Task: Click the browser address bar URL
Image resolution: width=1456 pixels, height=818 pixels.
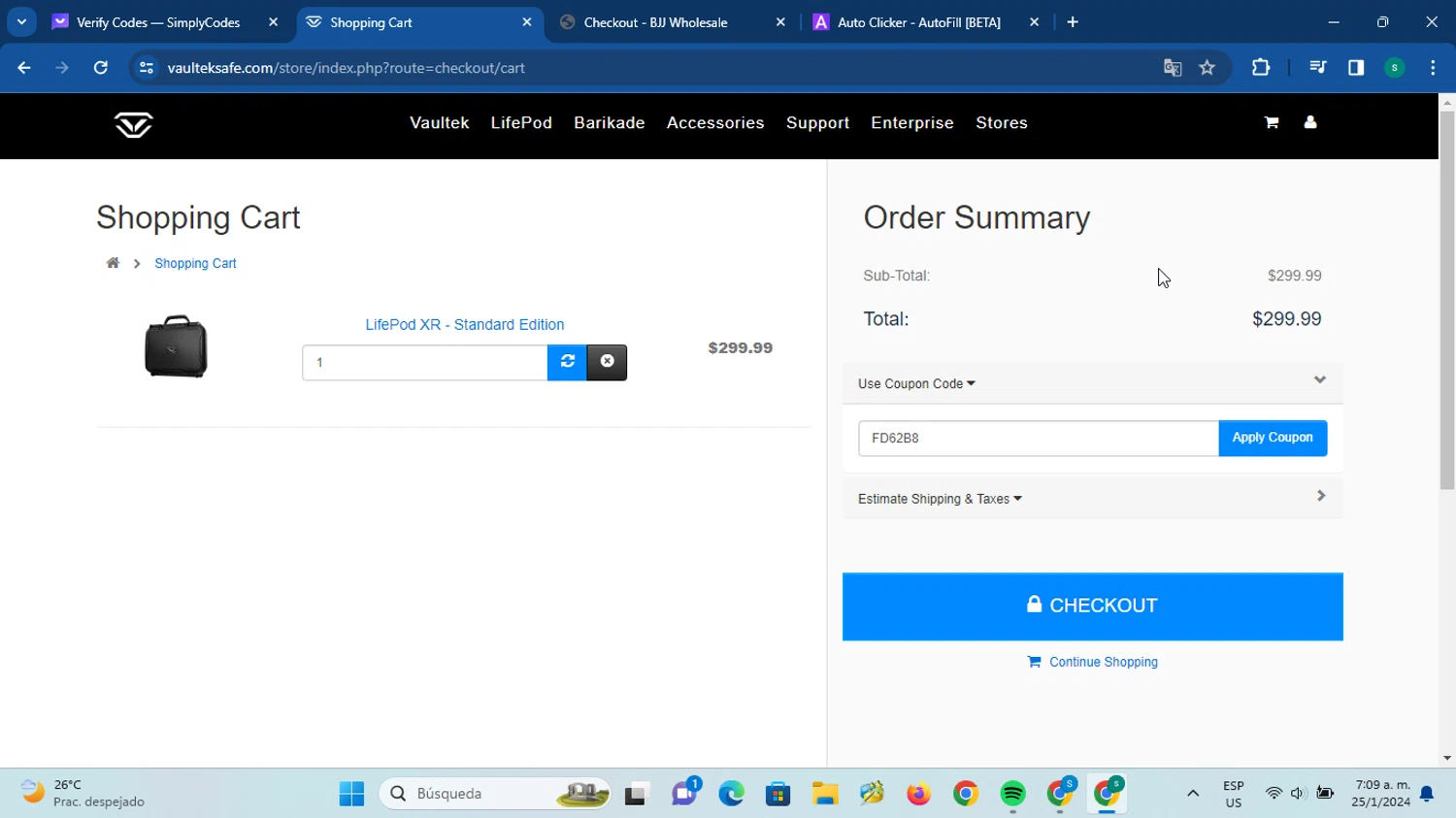Action: point(347,68)
